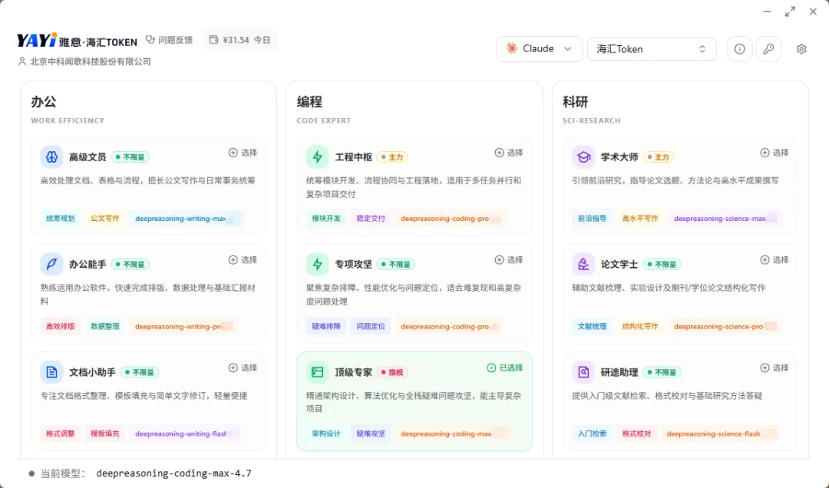Select the 文档小助手 model with 选择
The image size is (830, 488).
coord(242,368)
